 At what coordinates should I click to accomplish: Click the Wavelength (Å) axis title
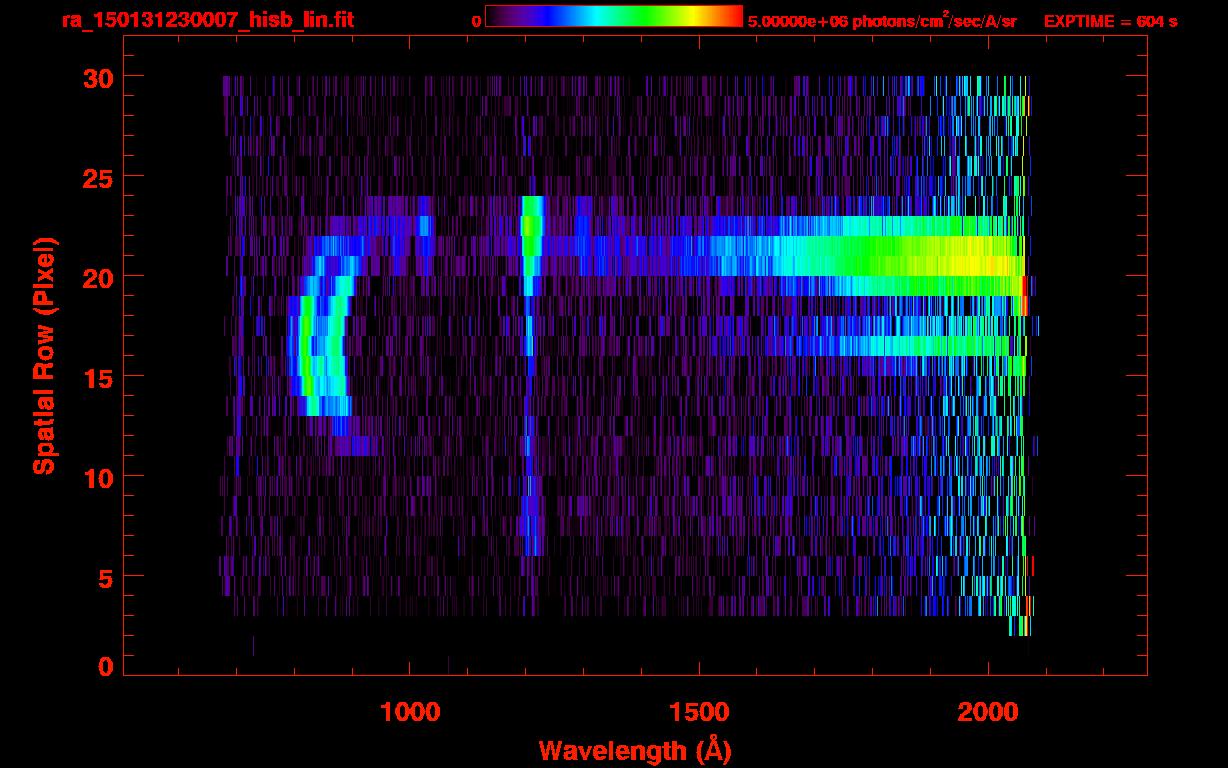coord(636,750)
